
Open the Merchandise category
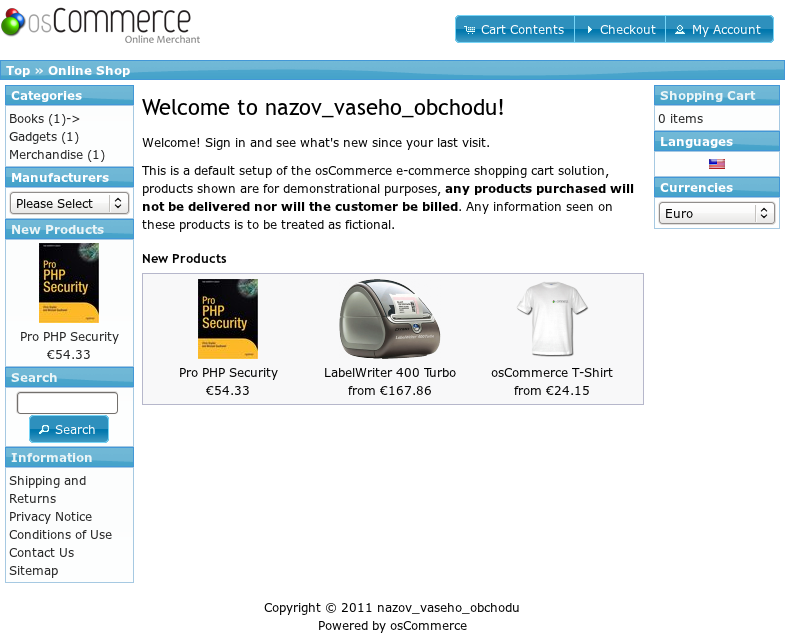57,155
